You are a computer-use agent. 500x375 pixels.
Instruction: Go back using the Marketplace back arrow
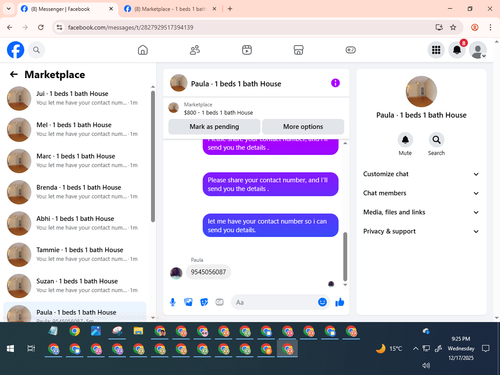[x=14, y=74]
